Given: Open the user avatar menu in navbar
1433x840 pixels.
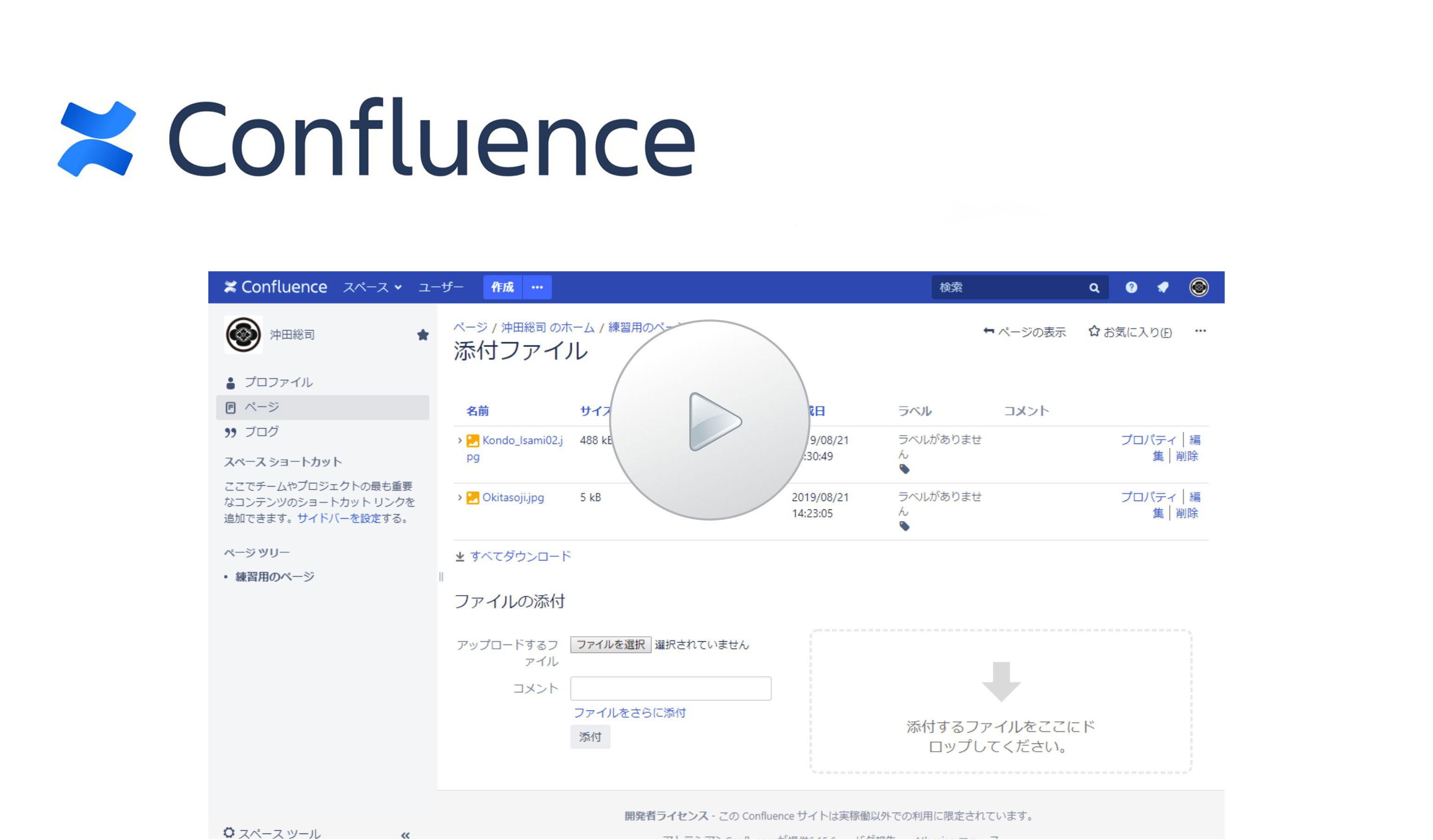Looking at the screenshot, I should click(x=1199, y=287).
